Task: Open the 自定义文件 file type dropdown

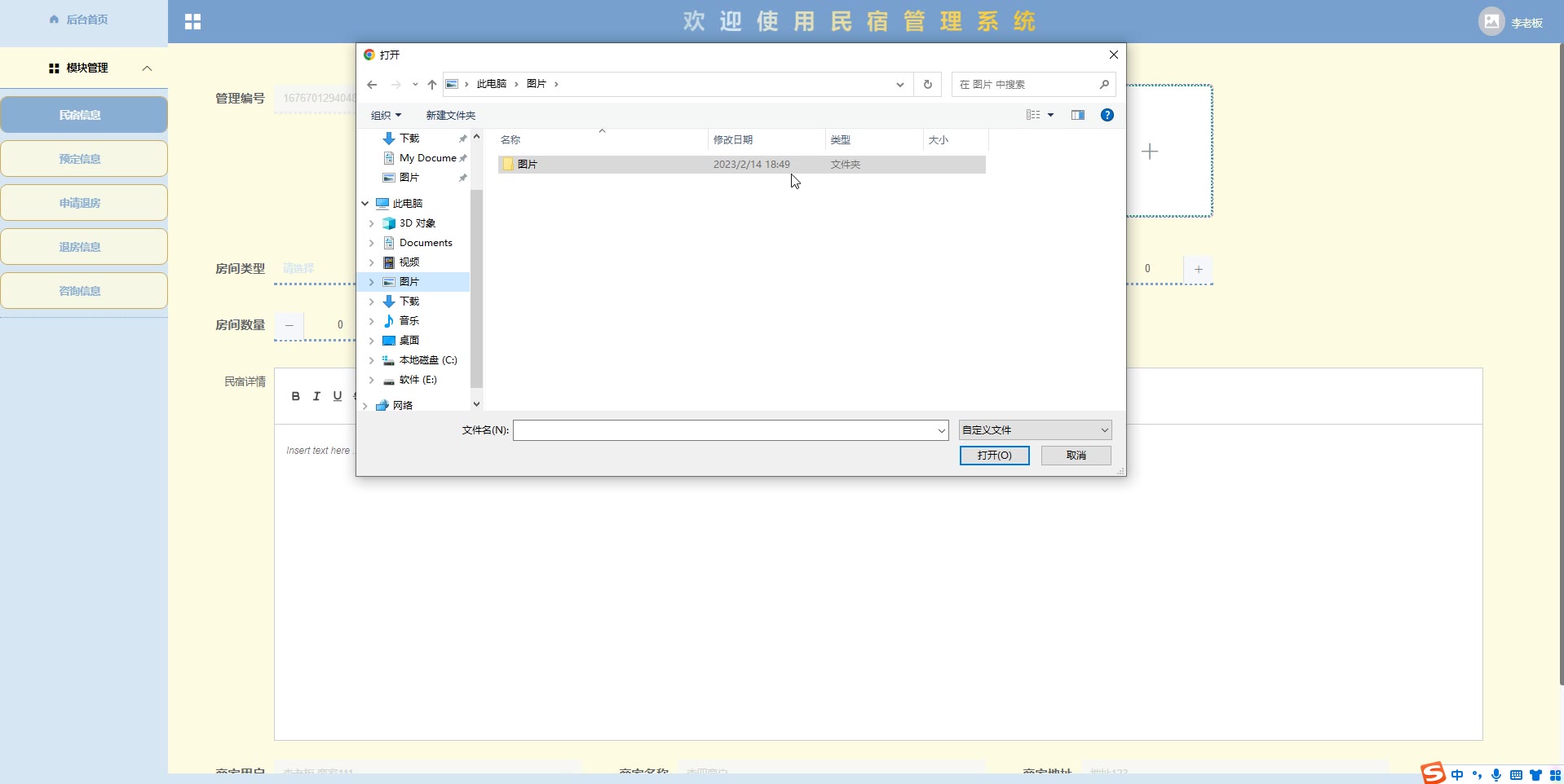Action: point(1035,430)
